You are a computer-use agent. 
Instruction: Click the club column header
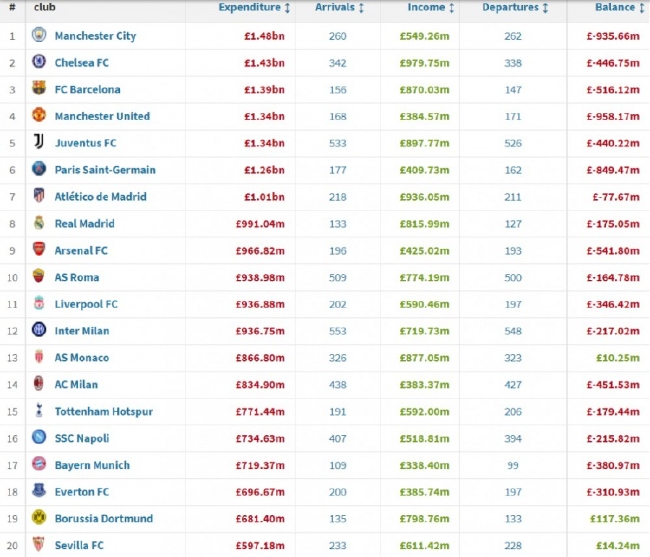click(45, 8)
